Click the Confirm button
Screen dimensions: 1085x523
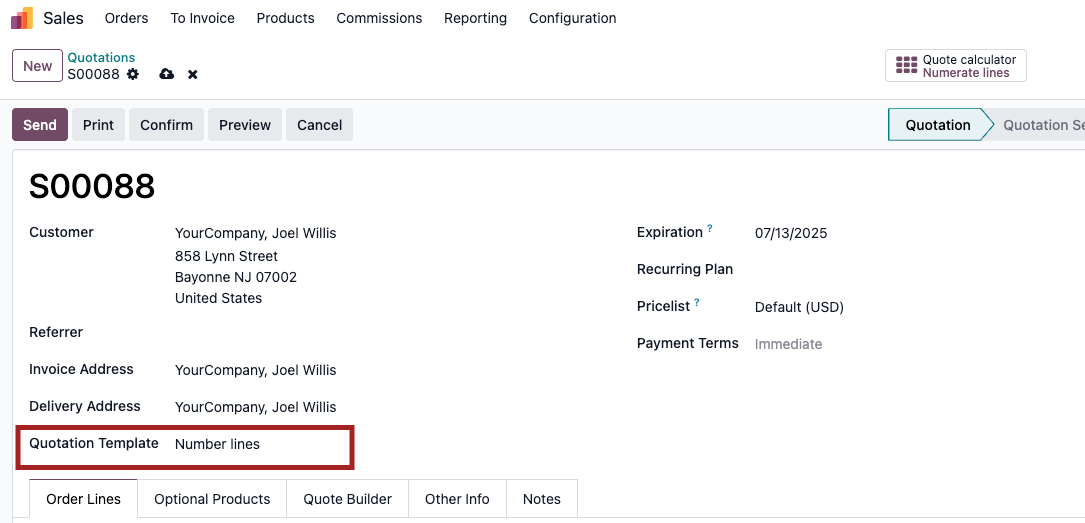(x=166, y=125)
